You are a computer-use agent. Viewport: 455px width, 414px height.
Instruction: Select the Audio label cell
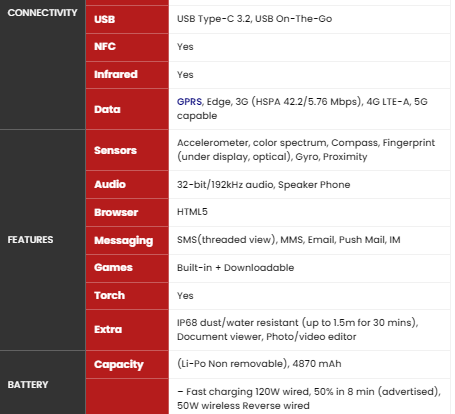tap(127, 184)
